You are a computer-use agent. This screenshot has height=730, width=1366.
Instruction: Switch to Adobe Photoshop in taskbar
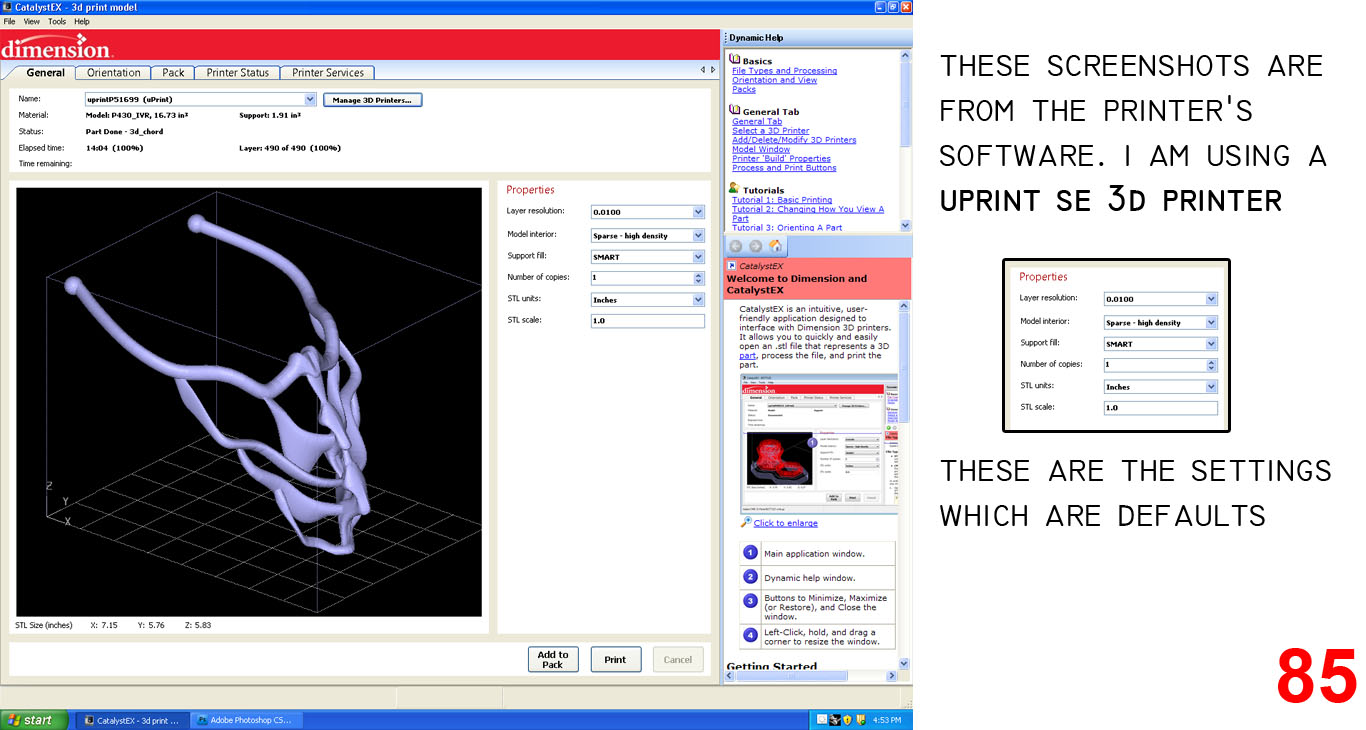245,720
